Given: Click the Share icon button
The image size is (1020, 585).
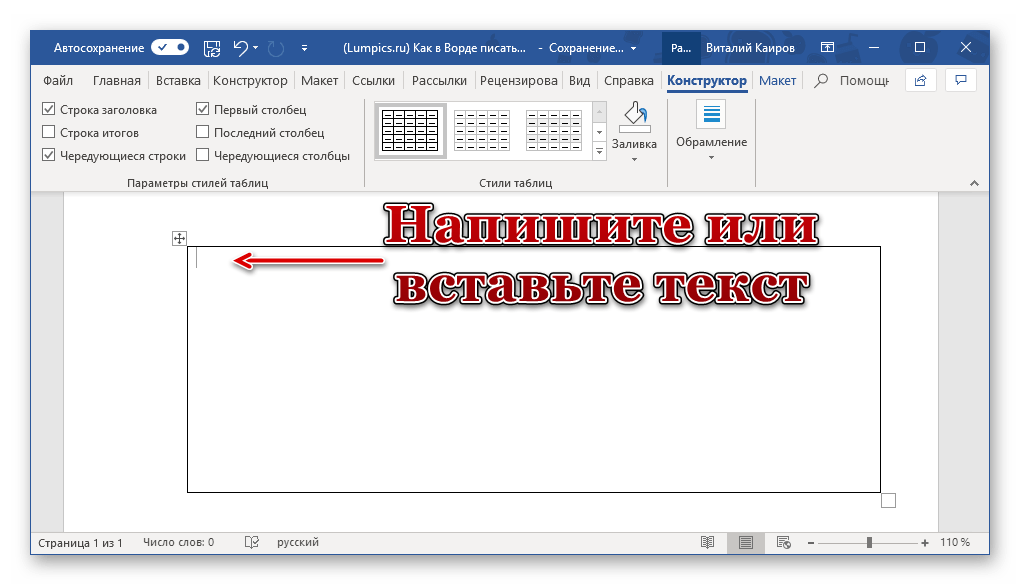Looking at the screenshot, I should point(920,81).
